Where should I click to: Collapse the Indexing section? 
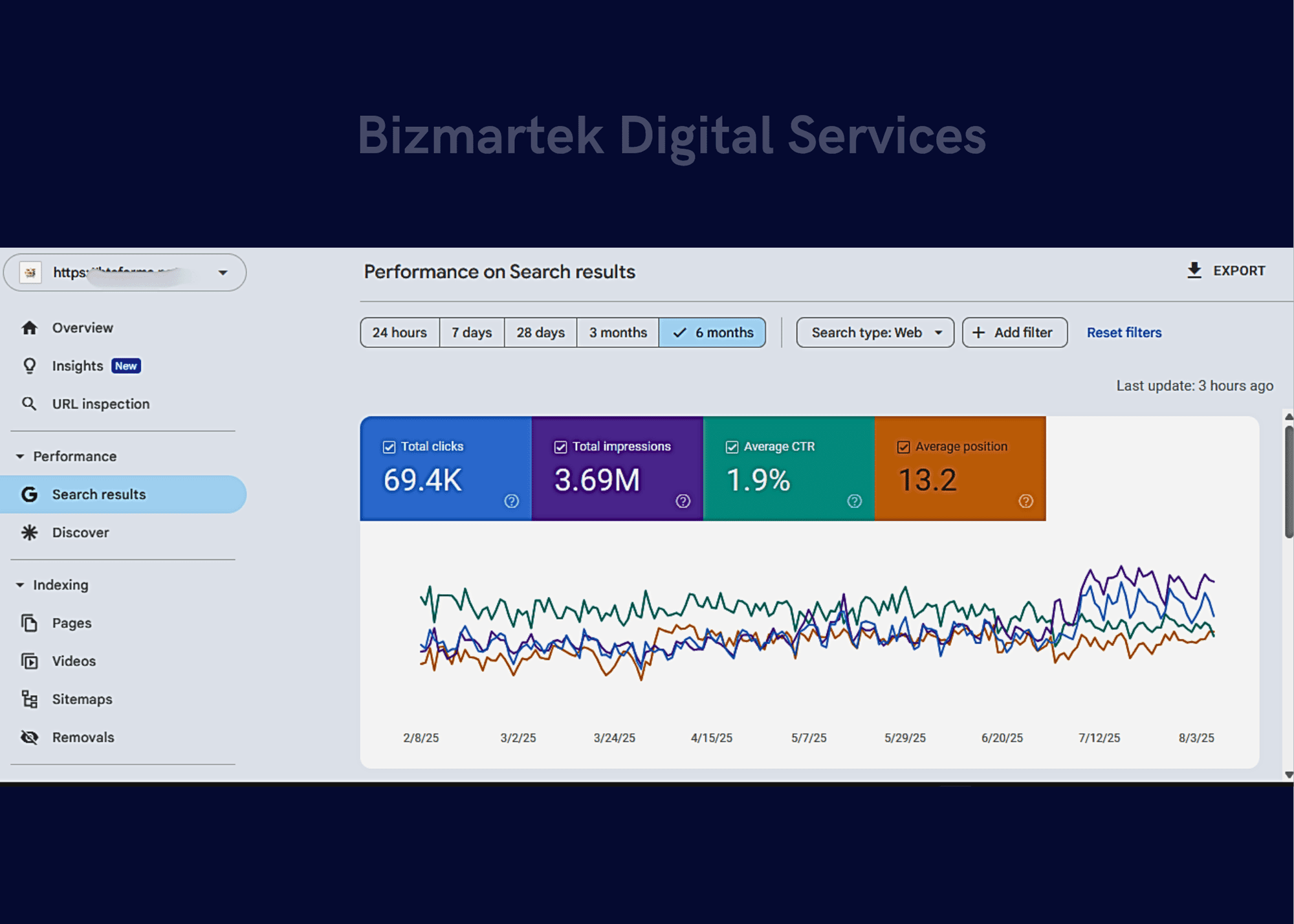(x=20, y=585)
